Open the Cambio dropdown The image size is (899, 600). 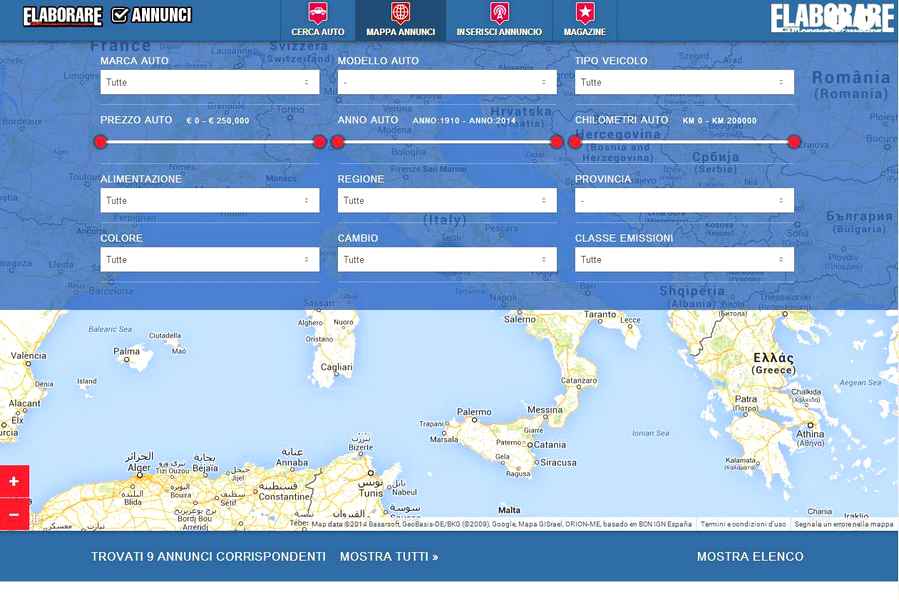pyautogui.click(x=447, y=259)
